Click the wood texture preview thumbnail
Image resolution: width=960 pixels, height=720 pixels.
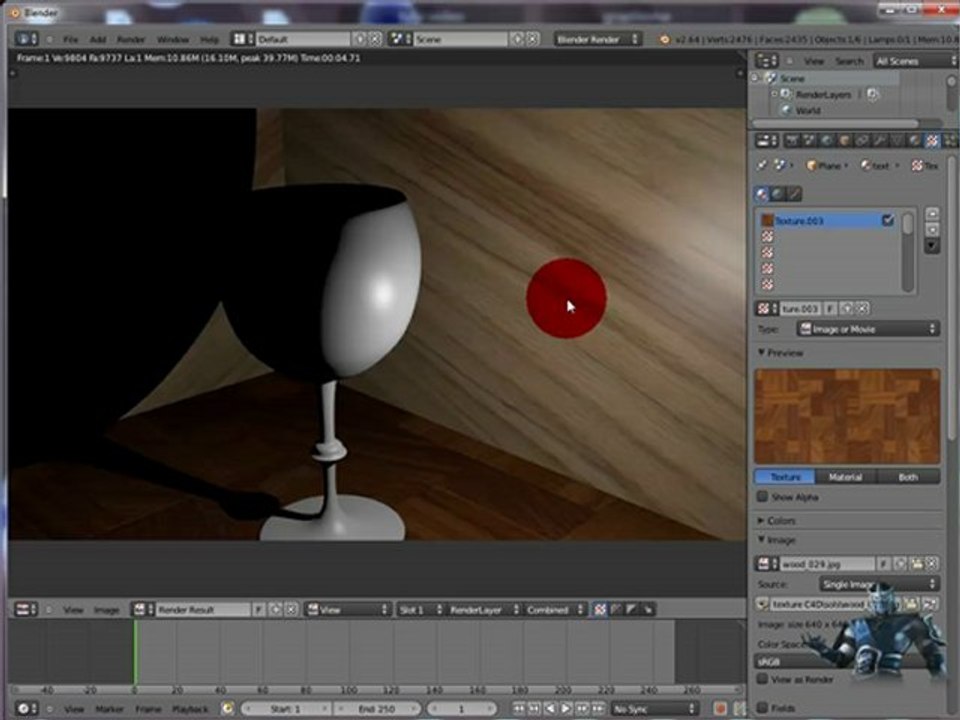click(x=847, y=416)
